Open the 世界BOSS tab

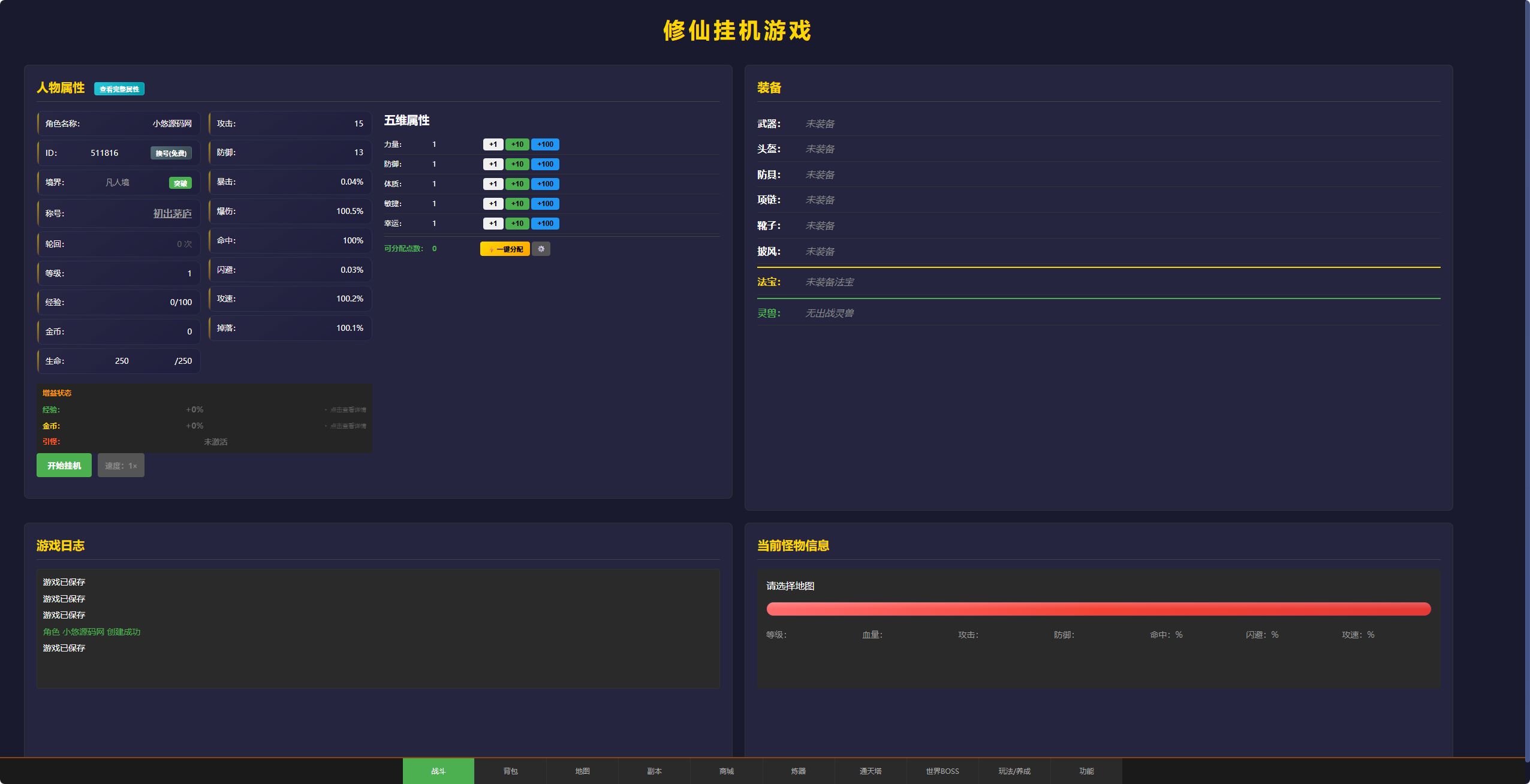tap(942, 771)
